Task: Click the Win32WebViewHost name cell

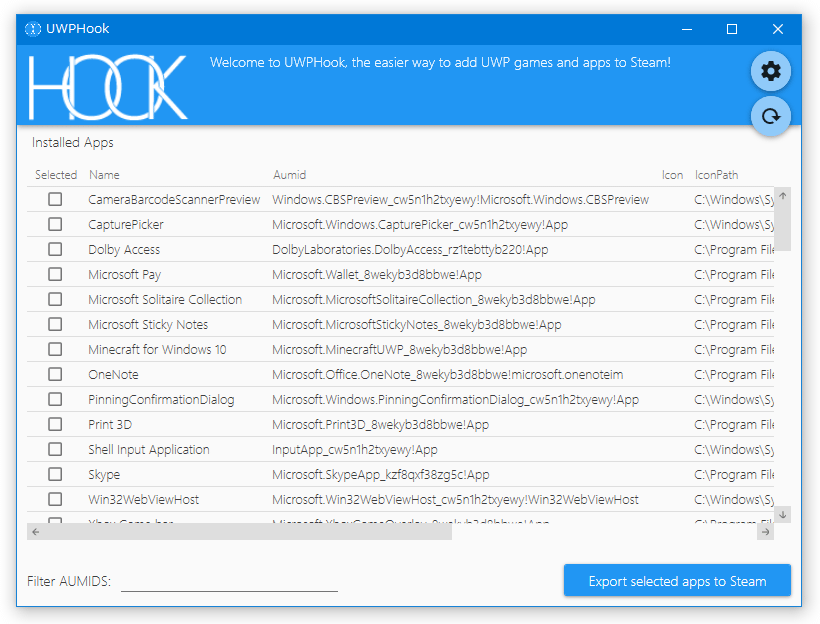Action: 143,500
